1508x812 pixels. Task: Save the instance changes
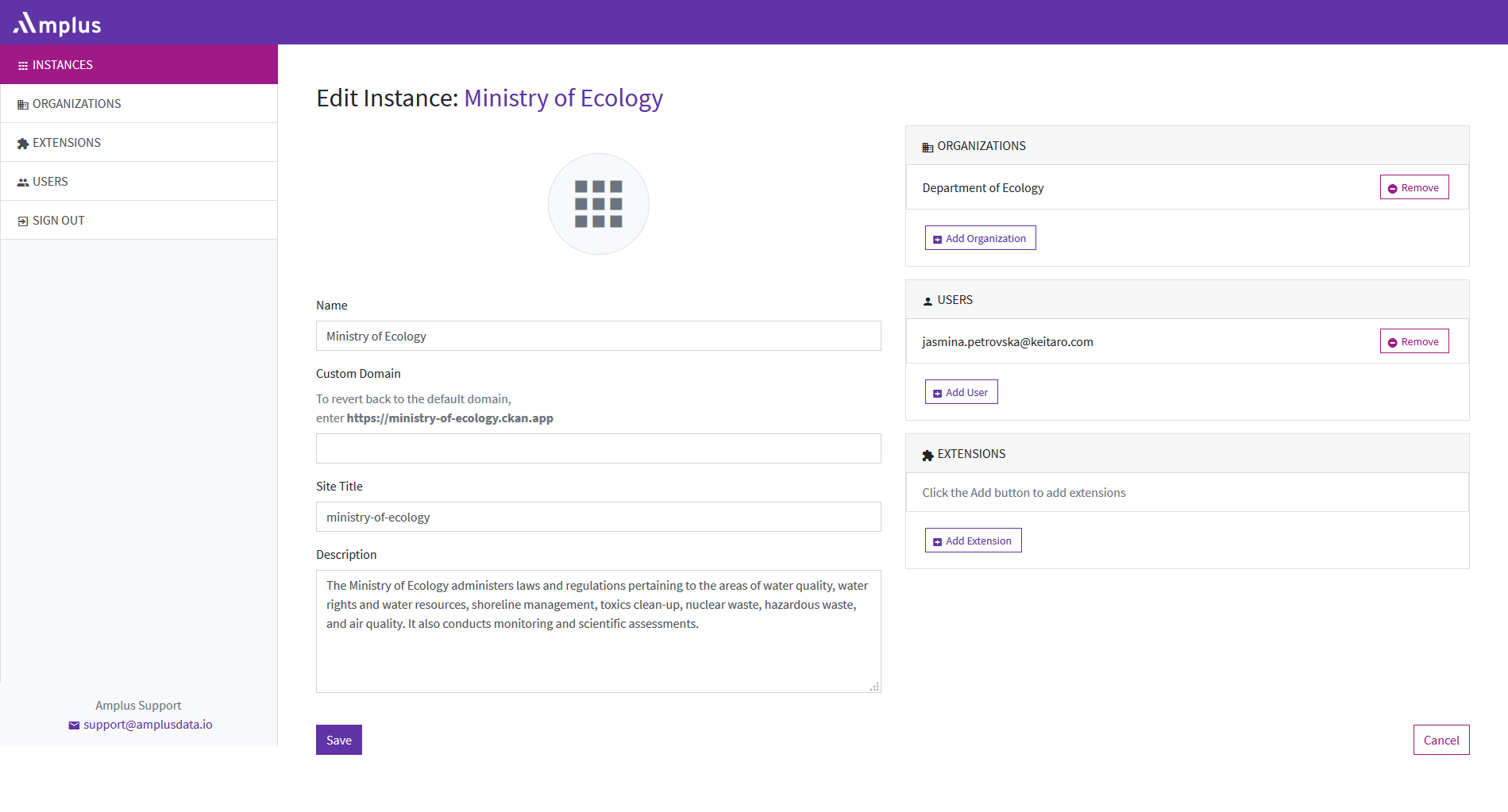[339, 740]
